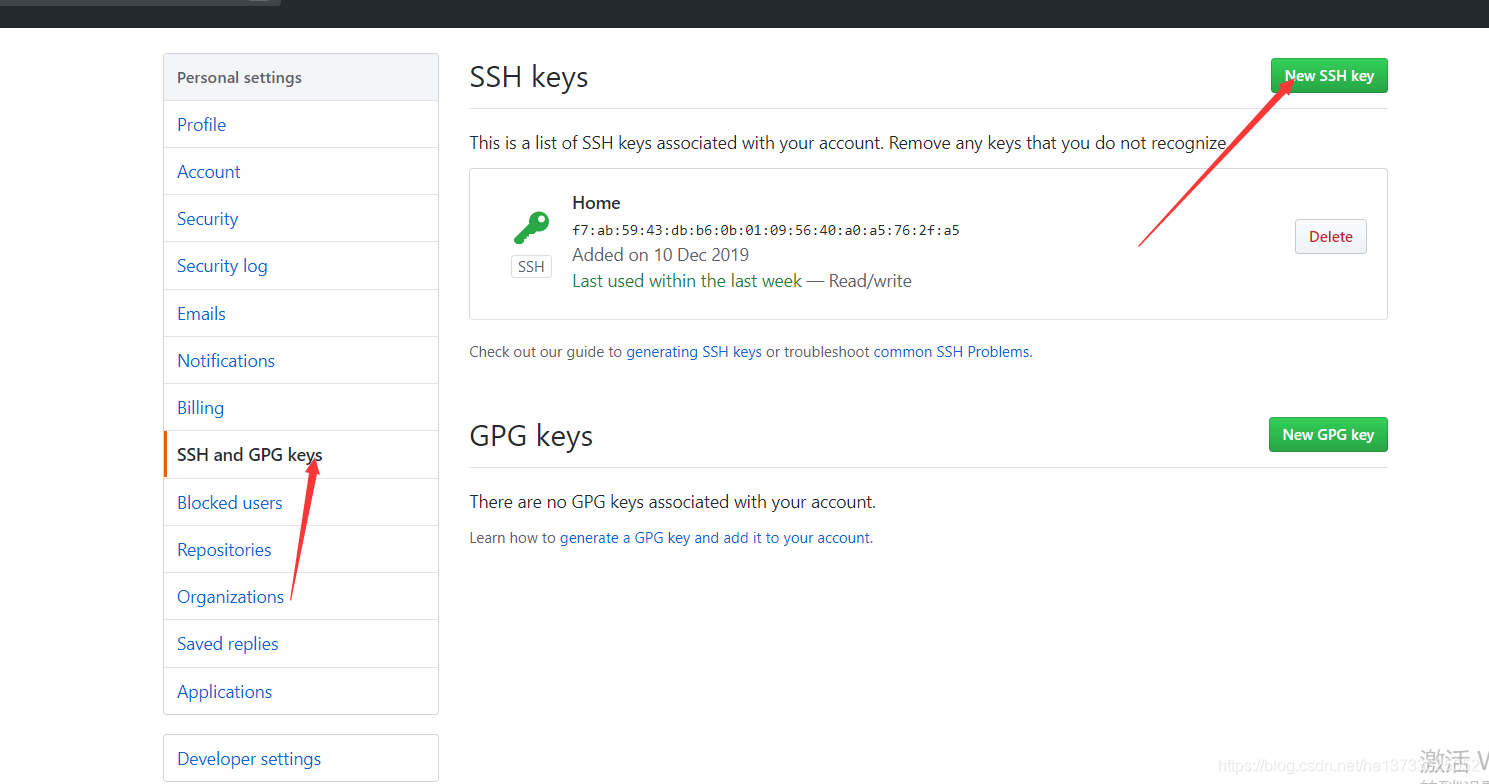This screenshot has height=784, width=1489.
Task: Click the SSH badge below the key icon
Action: 531,266
